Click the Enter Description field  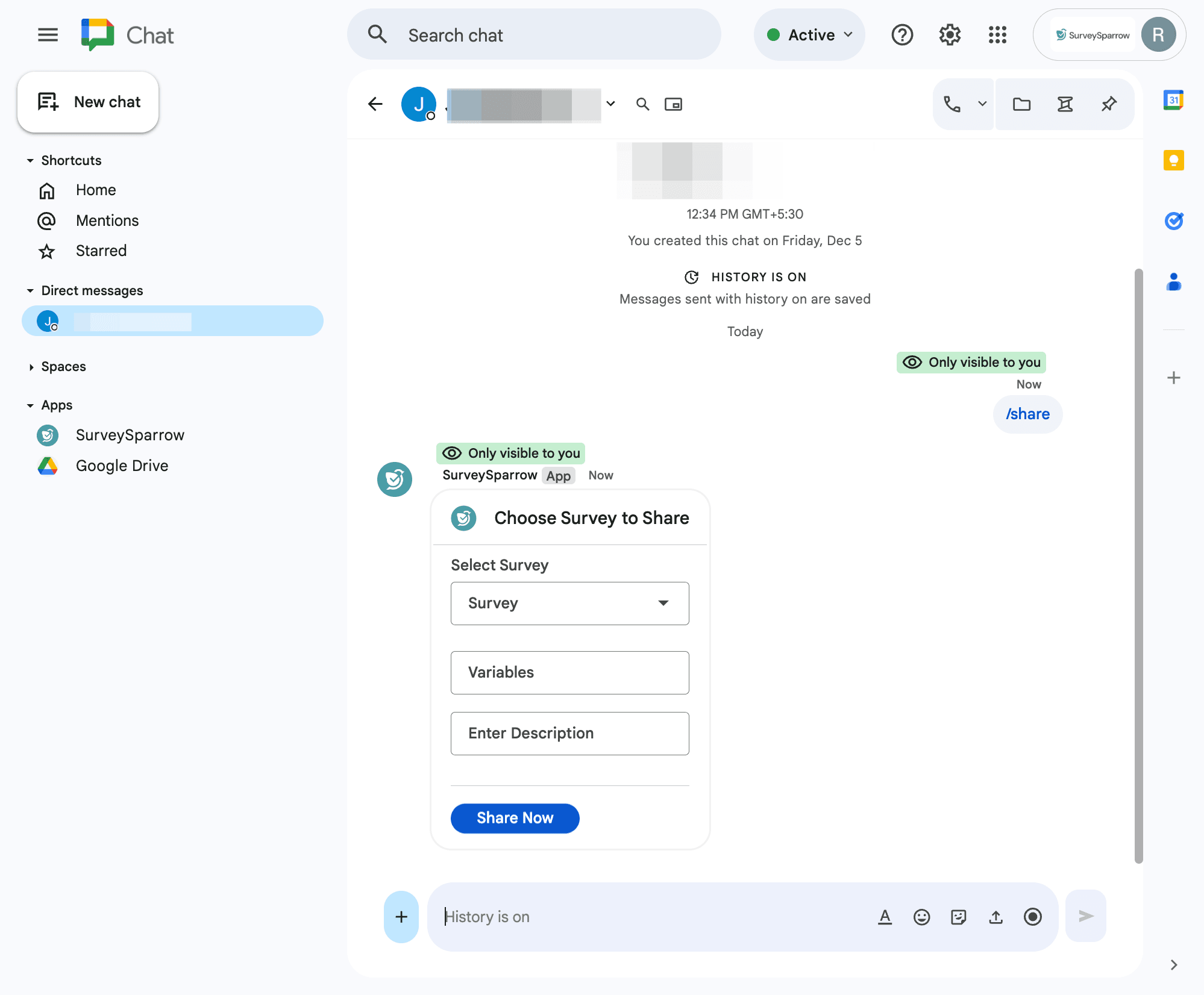[x=569, y=733]
